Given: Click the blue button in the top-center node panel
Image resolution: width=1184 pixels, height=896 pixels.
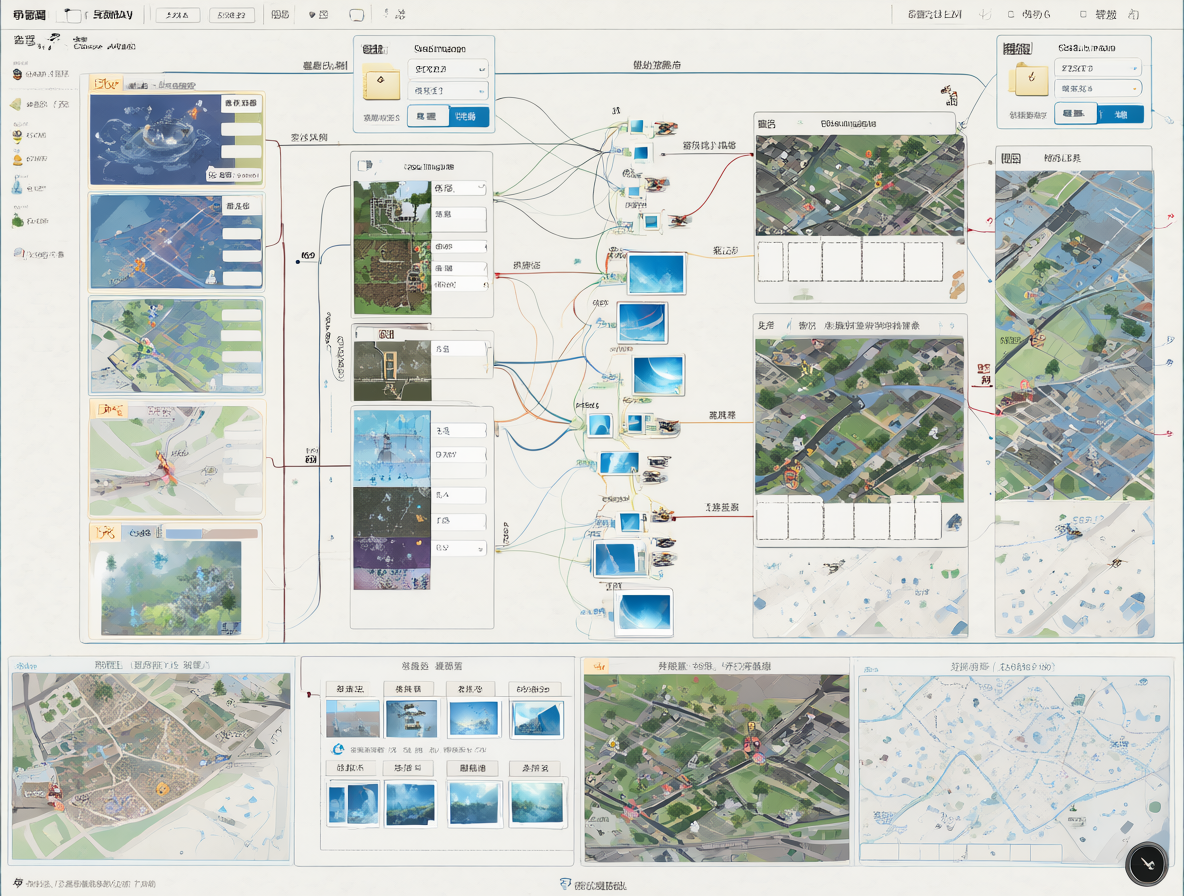Looking at the screenshot, I should 468,116.
